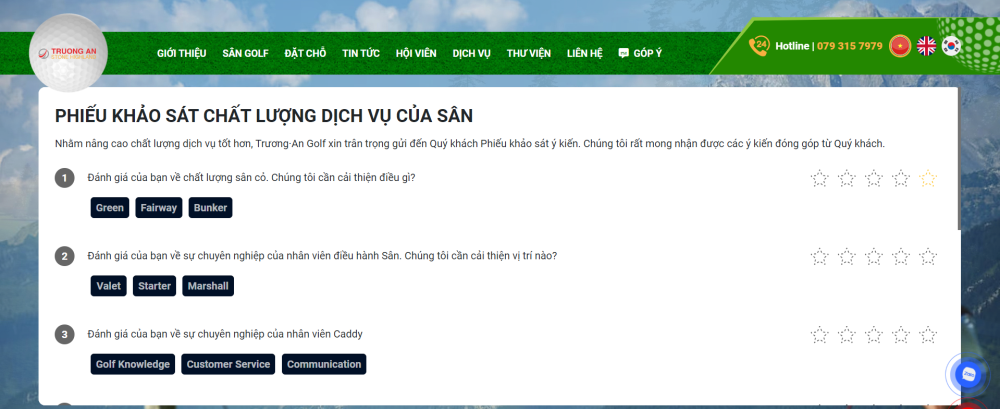Select the Golf Knowledge tag
The image size is (1000, 409).
tap(133, 364)
